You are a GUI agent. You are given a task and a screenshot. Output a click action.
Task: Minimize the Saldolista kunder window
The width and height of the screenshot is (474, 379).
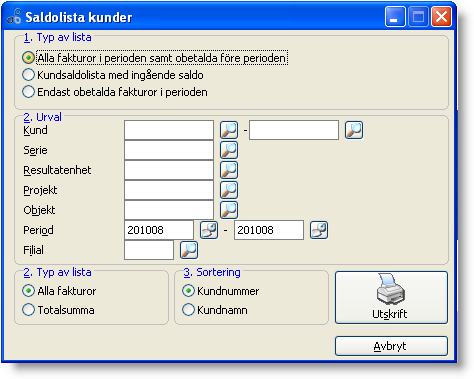[x=395, y=17]
